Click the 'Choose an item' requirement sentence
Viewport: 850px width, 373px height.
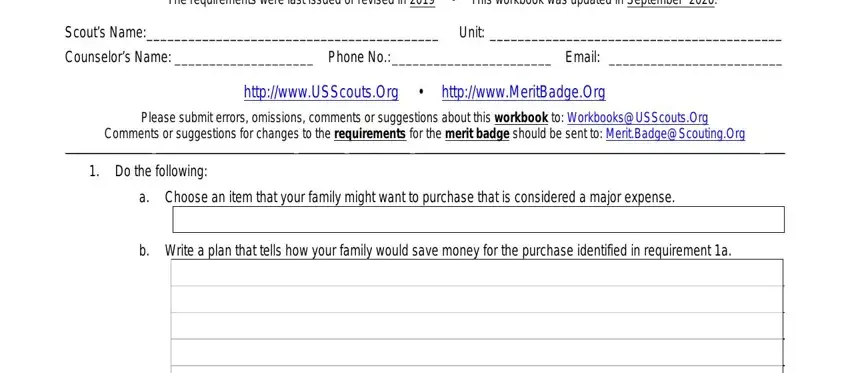pyautogui.click(x=420, y=197)
